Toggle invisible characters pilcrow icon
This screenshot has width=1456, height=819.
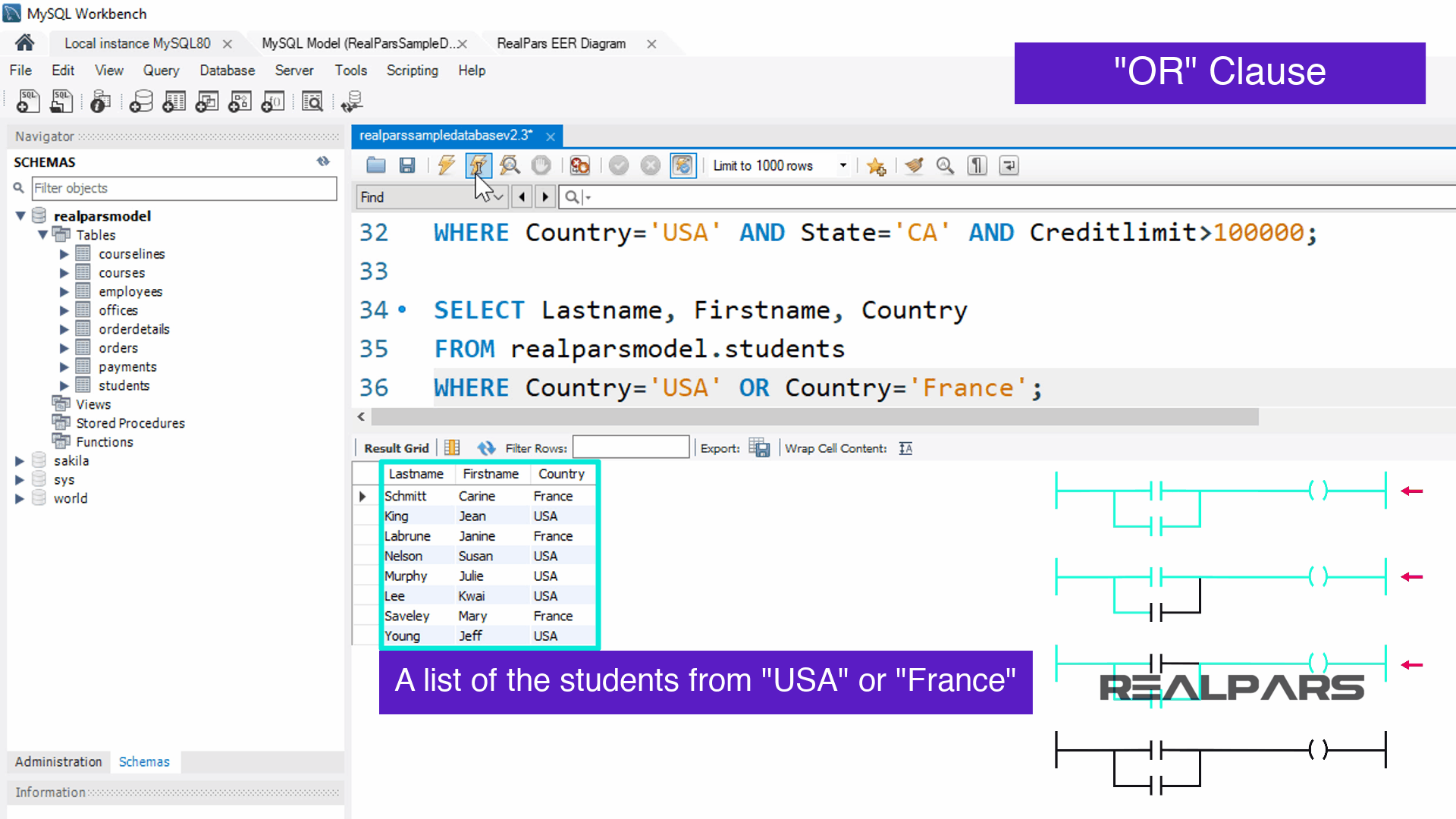point(977,165)
